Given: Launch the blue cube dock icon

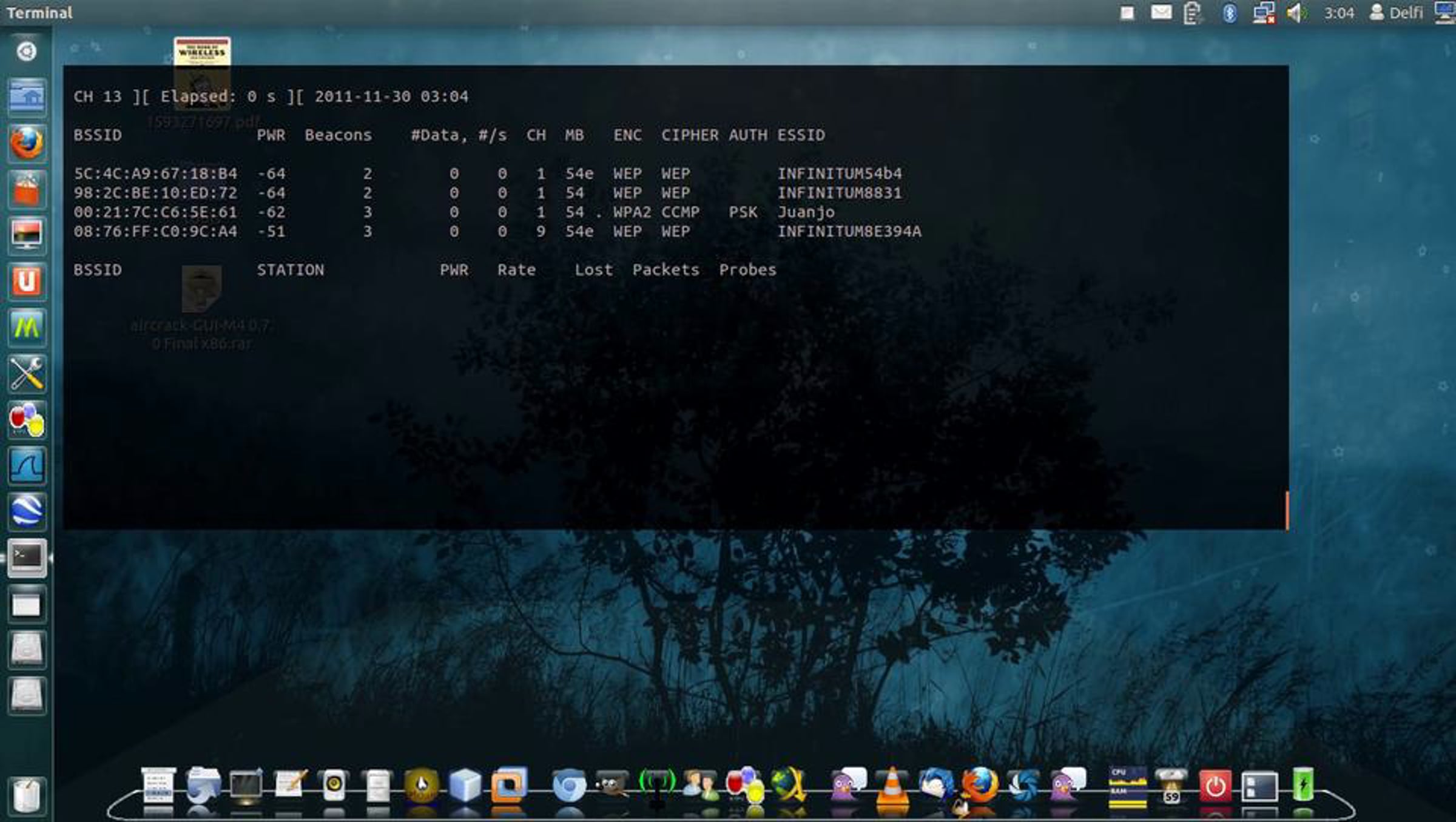Looking at the screenshot, I should [x=465, y=785].
